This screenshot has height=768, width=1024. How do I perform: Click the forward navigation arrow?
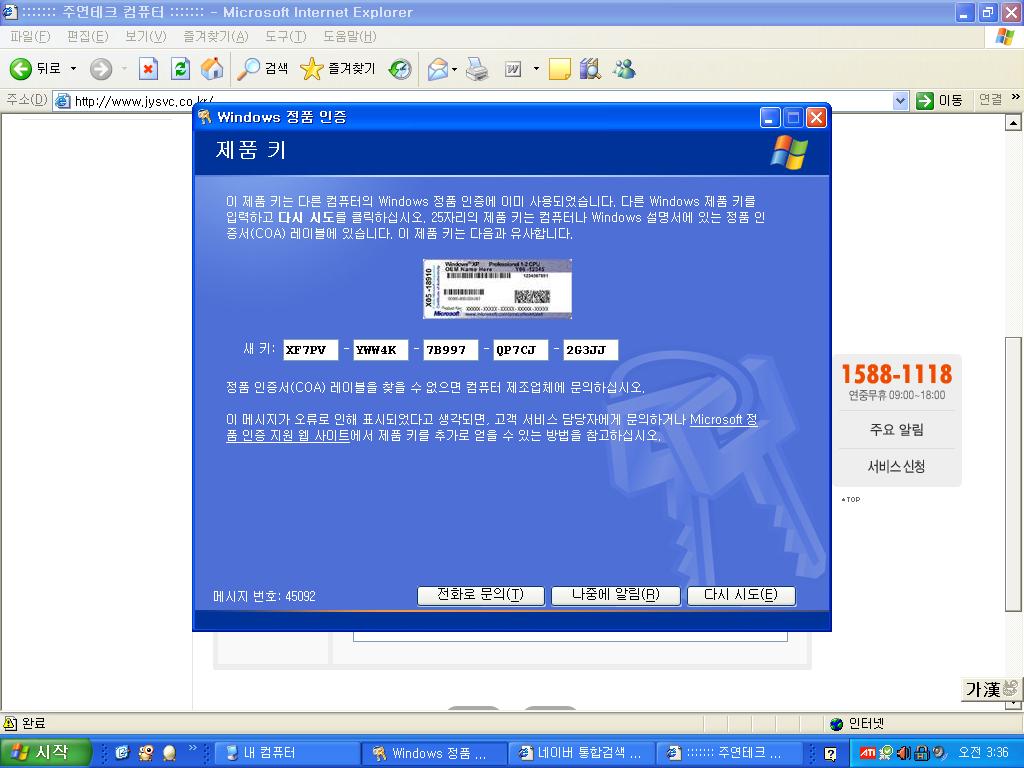tap(101, 69)
